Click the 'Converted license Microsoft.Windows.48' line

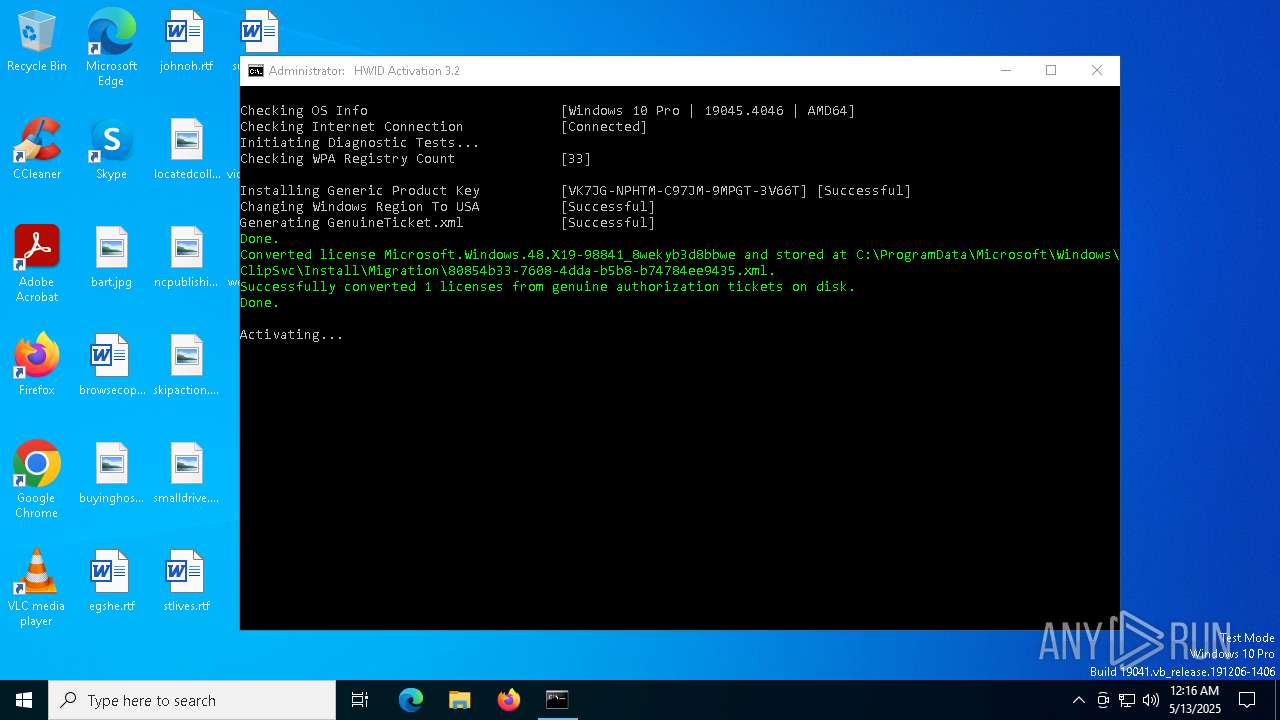point(680,255)
